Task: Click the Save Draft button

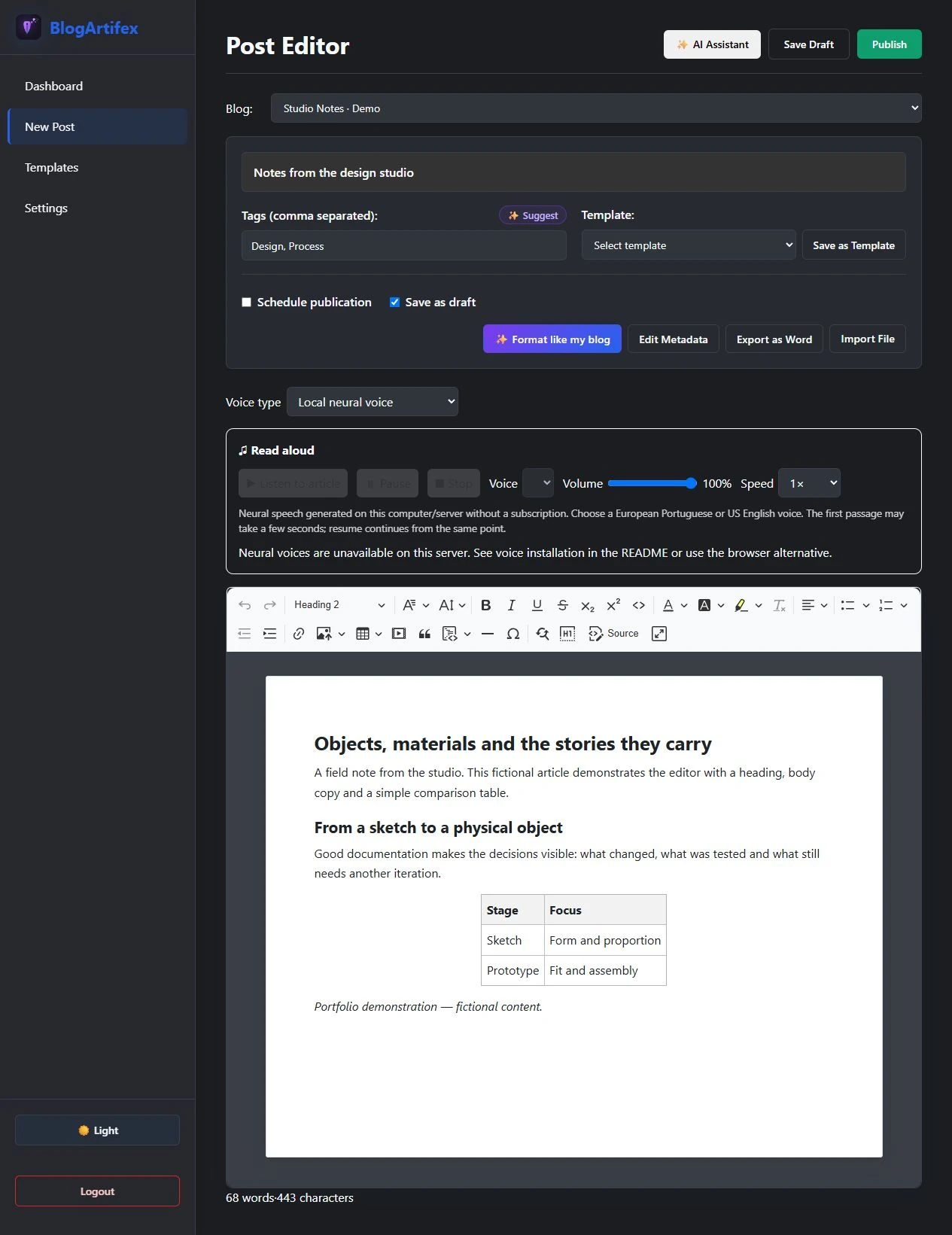Action: [x=809, y=44]
